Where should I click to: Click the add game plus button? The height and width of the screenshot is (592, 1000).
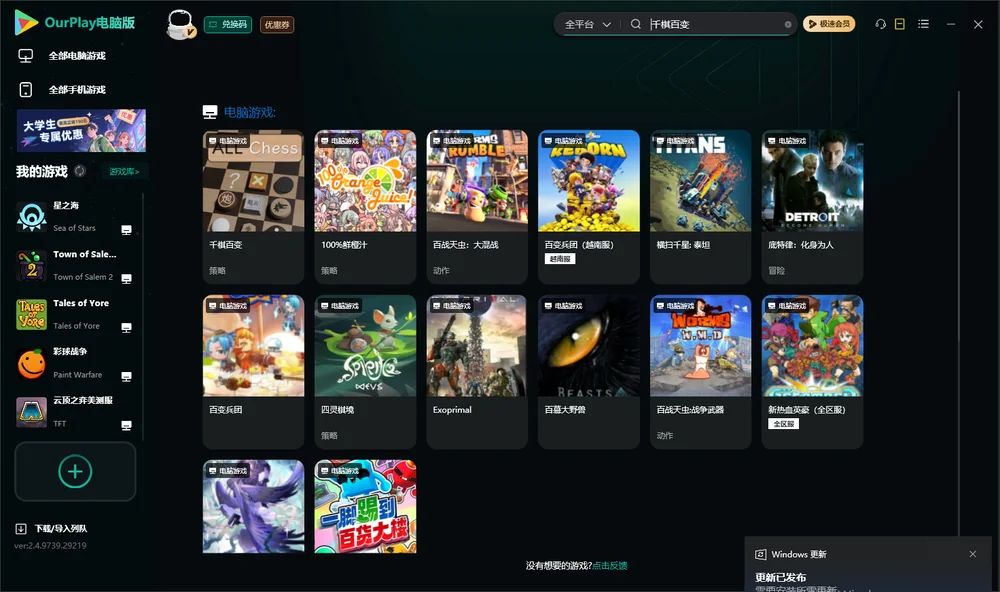click(75, 471)
